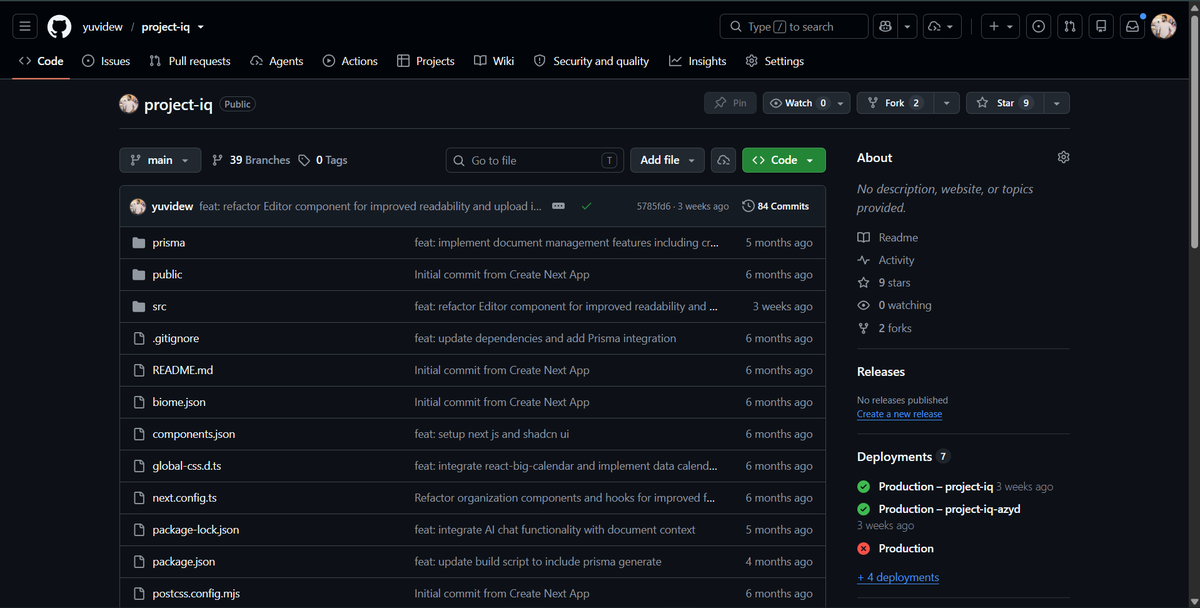Expand the Star lists dropdown arrow
Image resolution: width=1200 pixels, height=608 pixels.
1056,103
